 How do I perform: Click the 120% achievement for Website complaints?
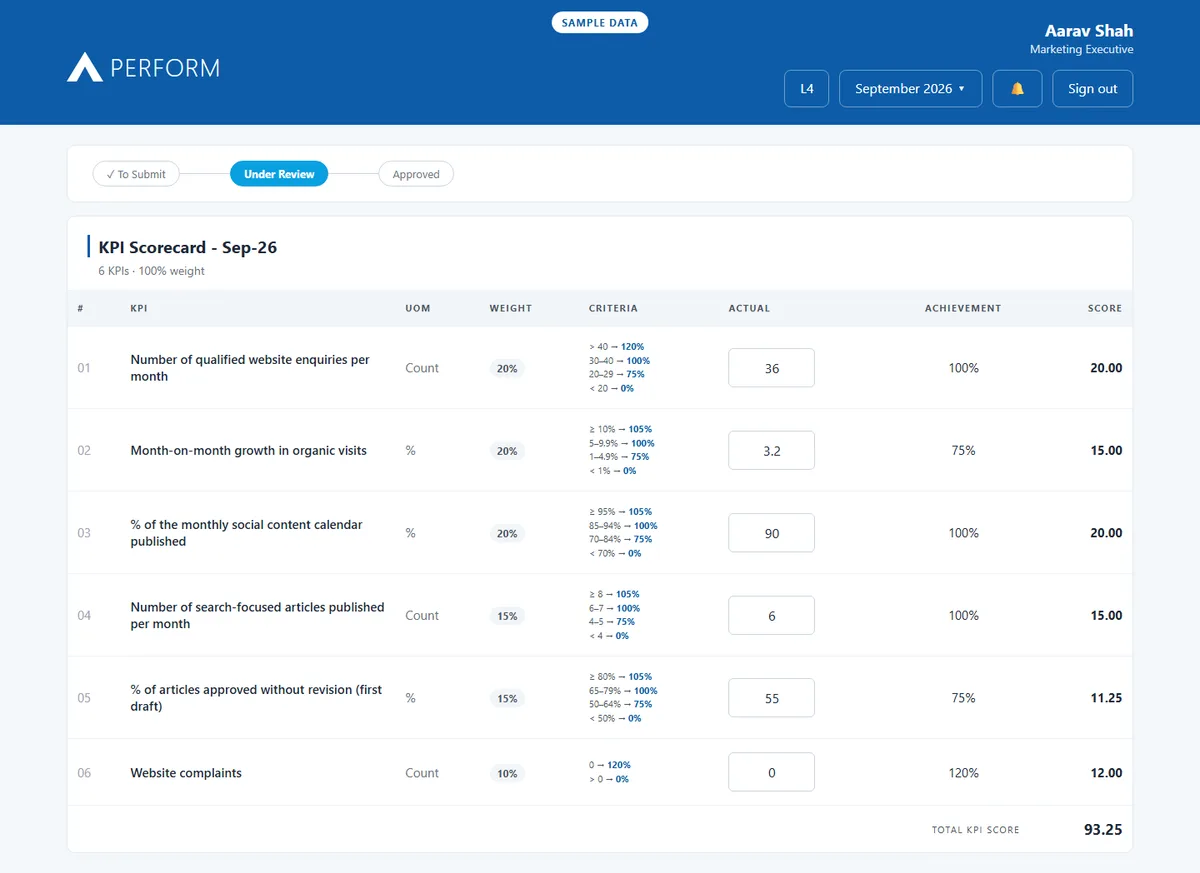[x=964, y=772]
